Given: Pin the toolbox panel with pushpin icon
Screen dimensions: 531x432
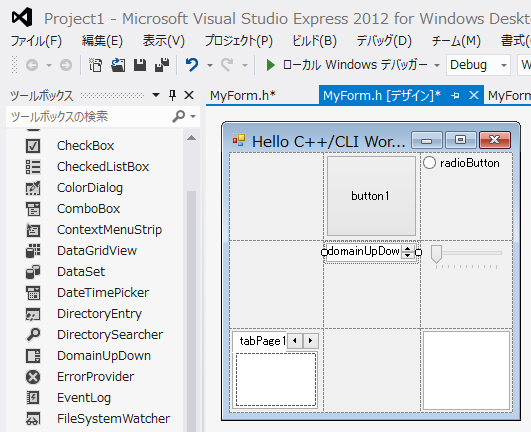Looking at the screenshot, I should click(x=172, y=95).
